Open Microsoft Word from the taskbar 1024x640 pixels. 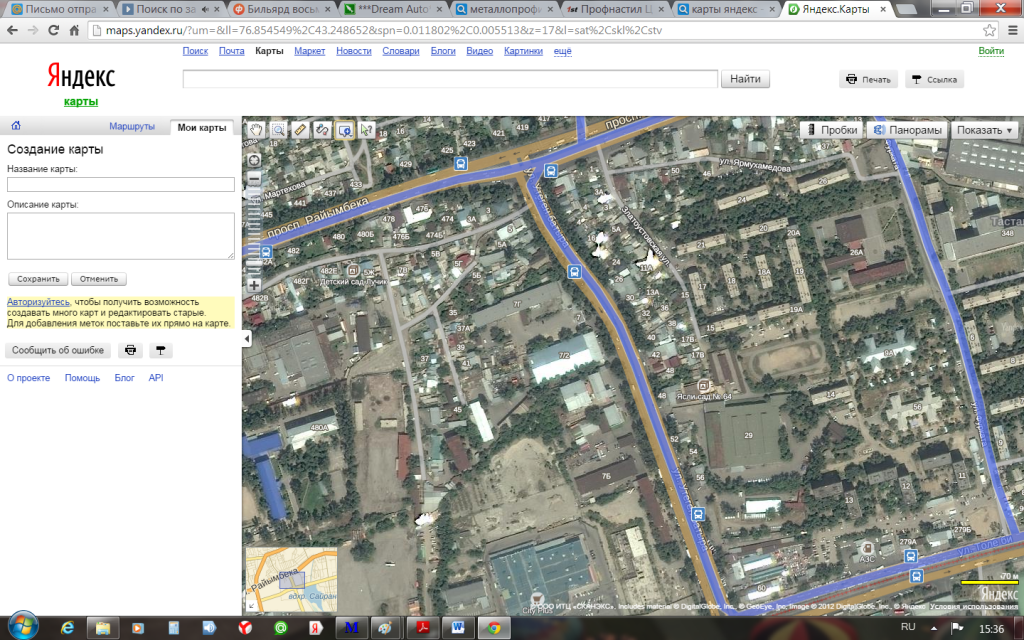pyautogui.click(x=458, y=628)
